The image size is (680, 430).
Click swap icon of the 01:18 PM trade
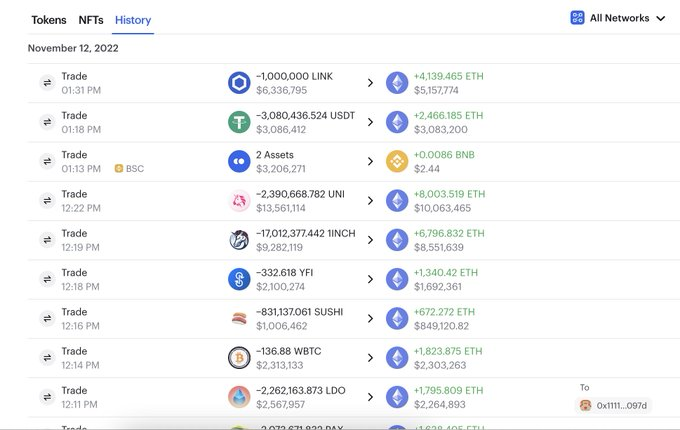click(x=47, y=122)
